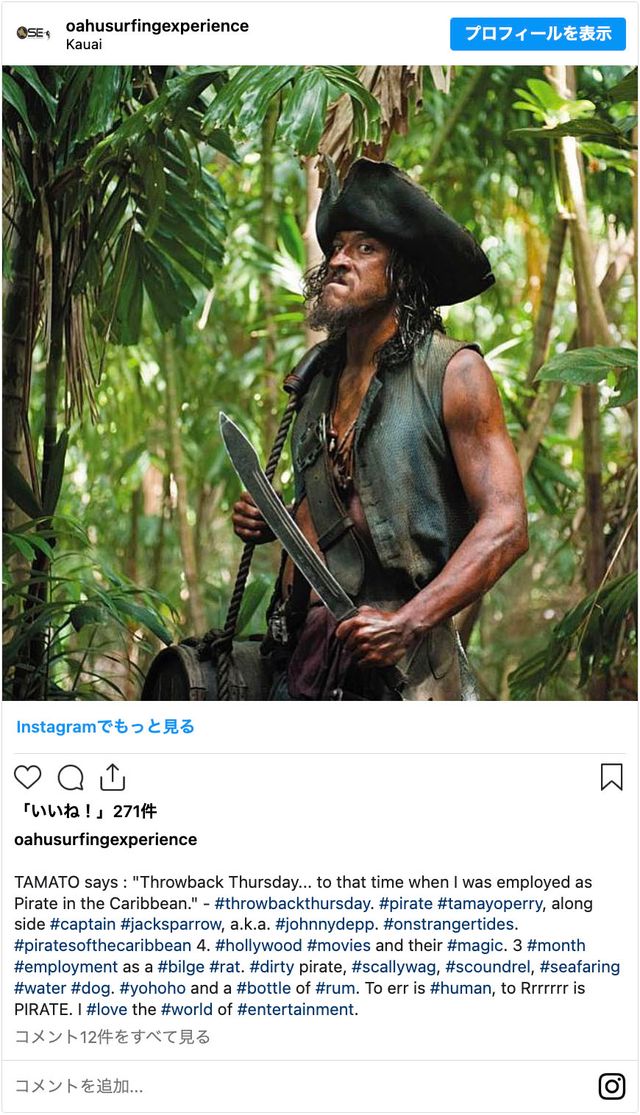Open comments via speech bubble icon
The width and height of the screenshot is (640, 1115).
(70, 777)
